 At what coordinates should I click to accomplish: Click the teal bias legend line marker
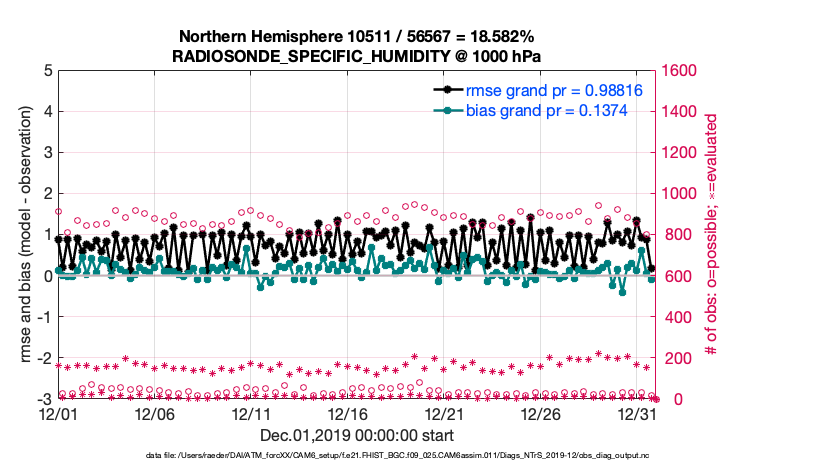pyautogui.click(x=442, y=110)
